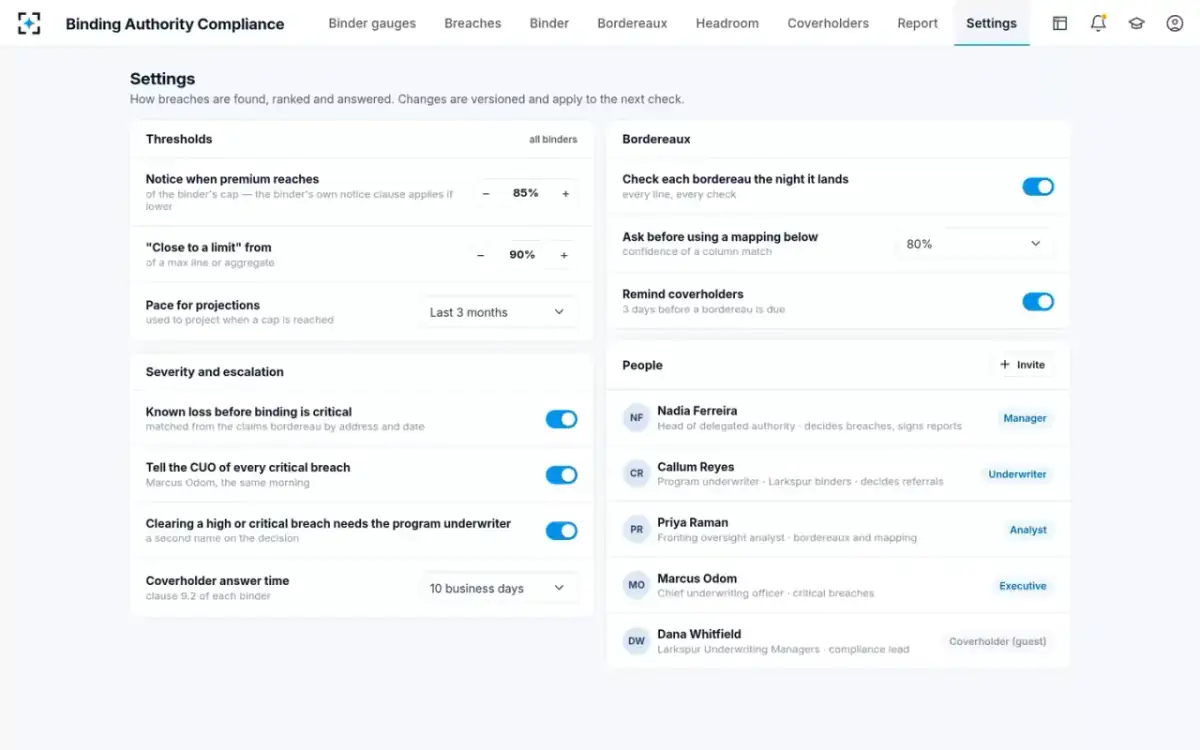Click the "Severity and escalation" heading
This screenshot has width=1200, height=750.
pyautogui.click(x=215, y=372)
